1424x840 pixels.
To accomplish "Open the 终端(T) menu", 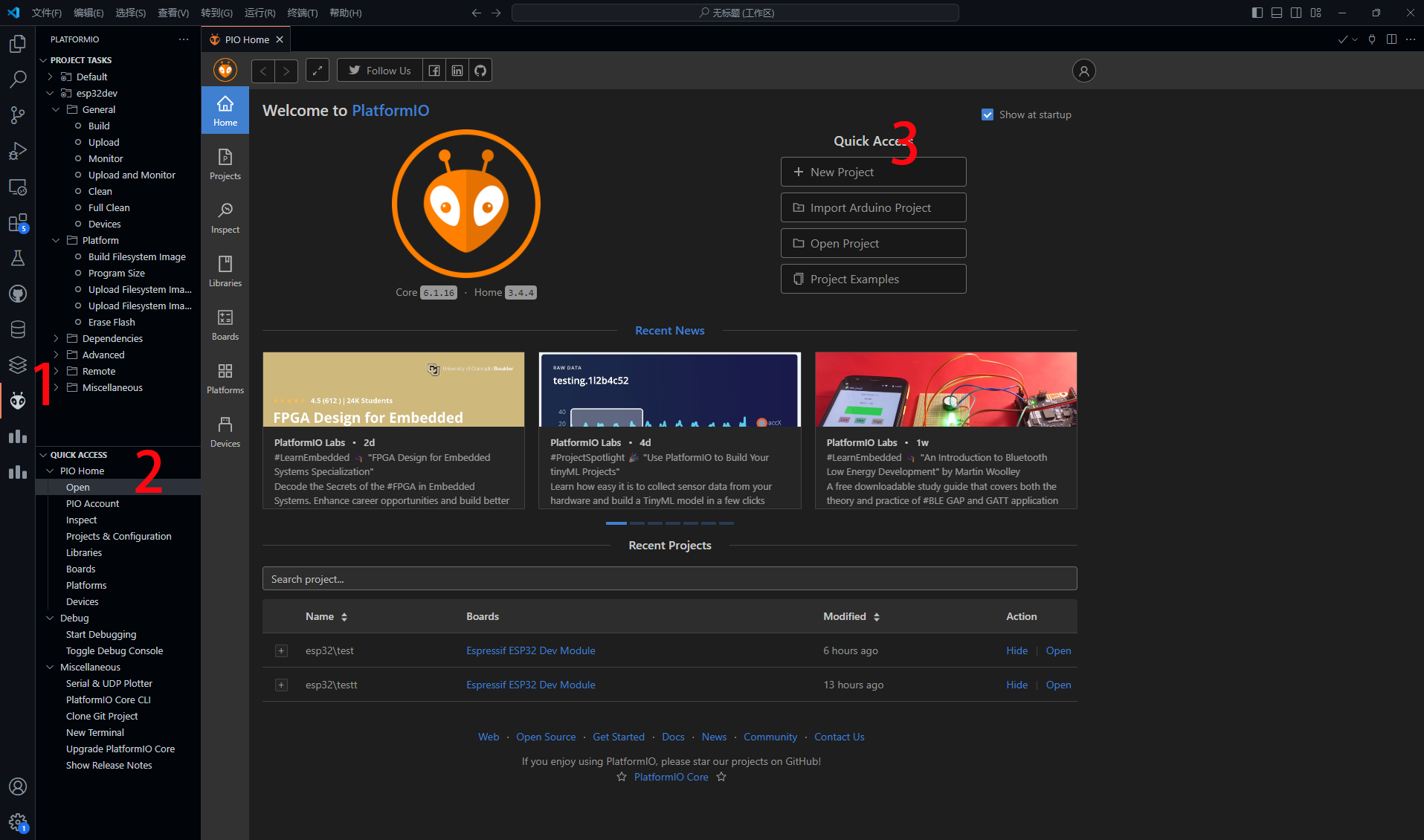I will pyautogui.click(x=303, y=13).
